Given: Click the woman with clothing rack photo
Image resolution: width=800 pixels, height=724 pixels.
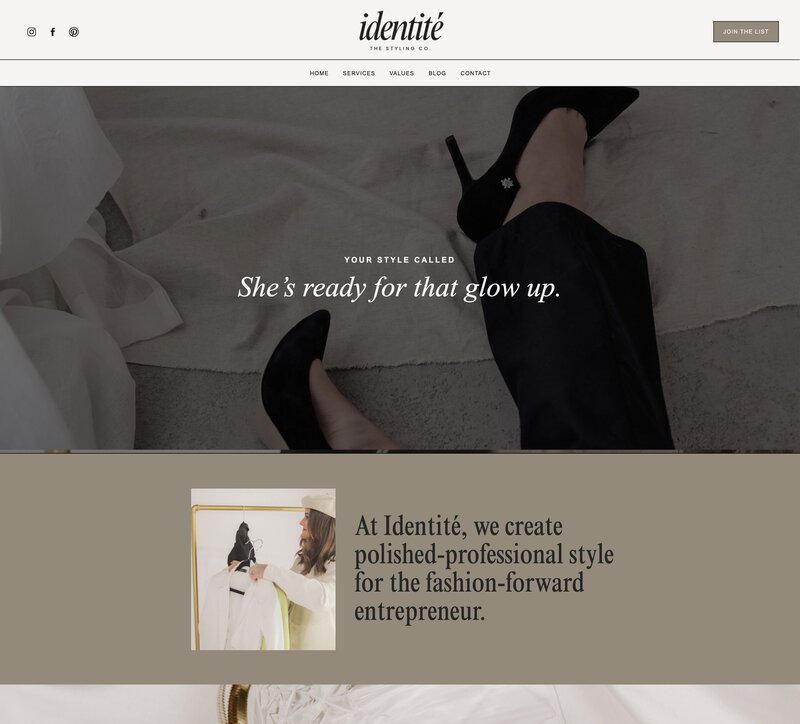Looking at the screenshot, I should 263,569.
